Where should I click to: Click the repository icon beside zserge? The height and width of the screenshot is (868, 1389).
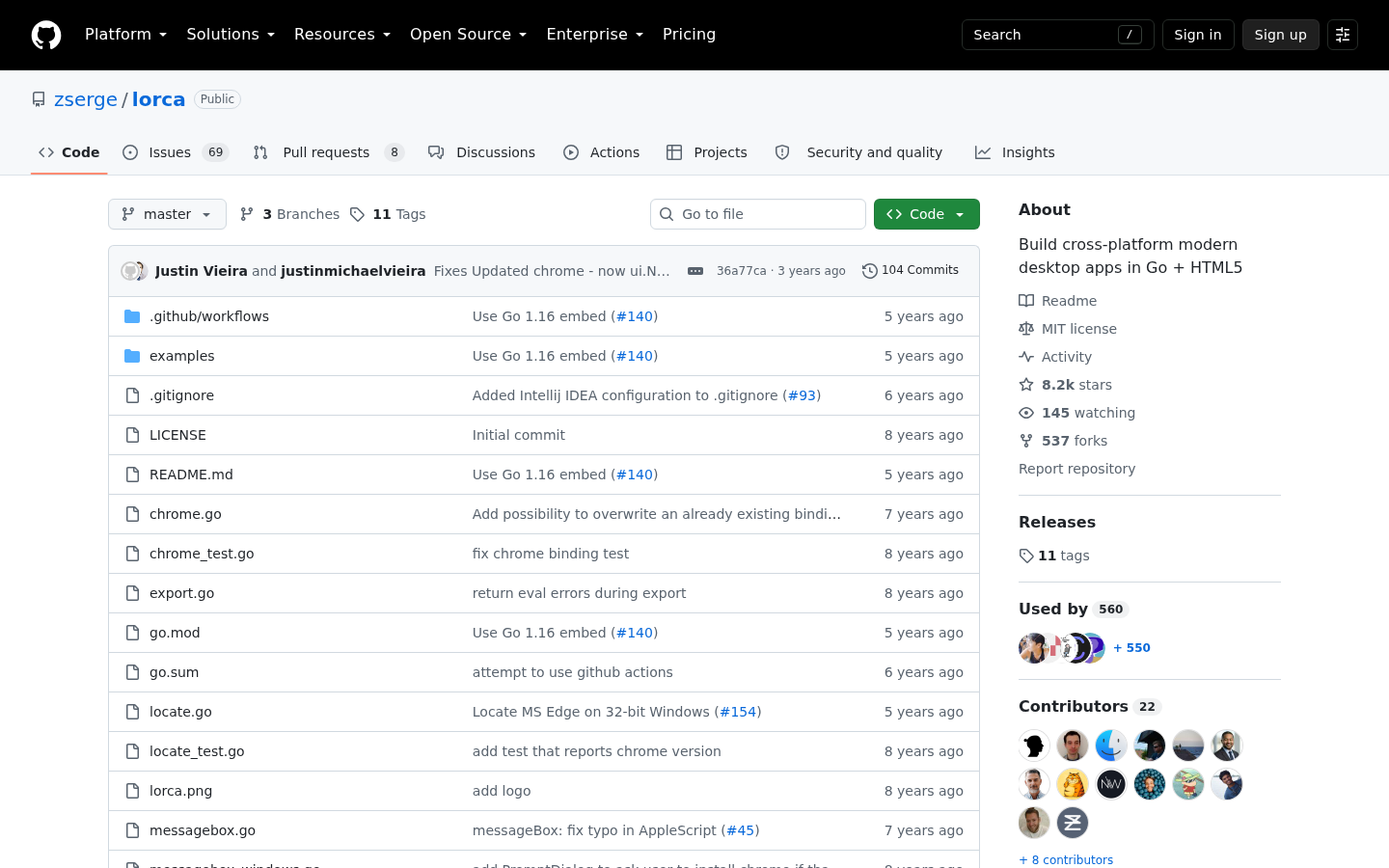(x=39, y=99)
